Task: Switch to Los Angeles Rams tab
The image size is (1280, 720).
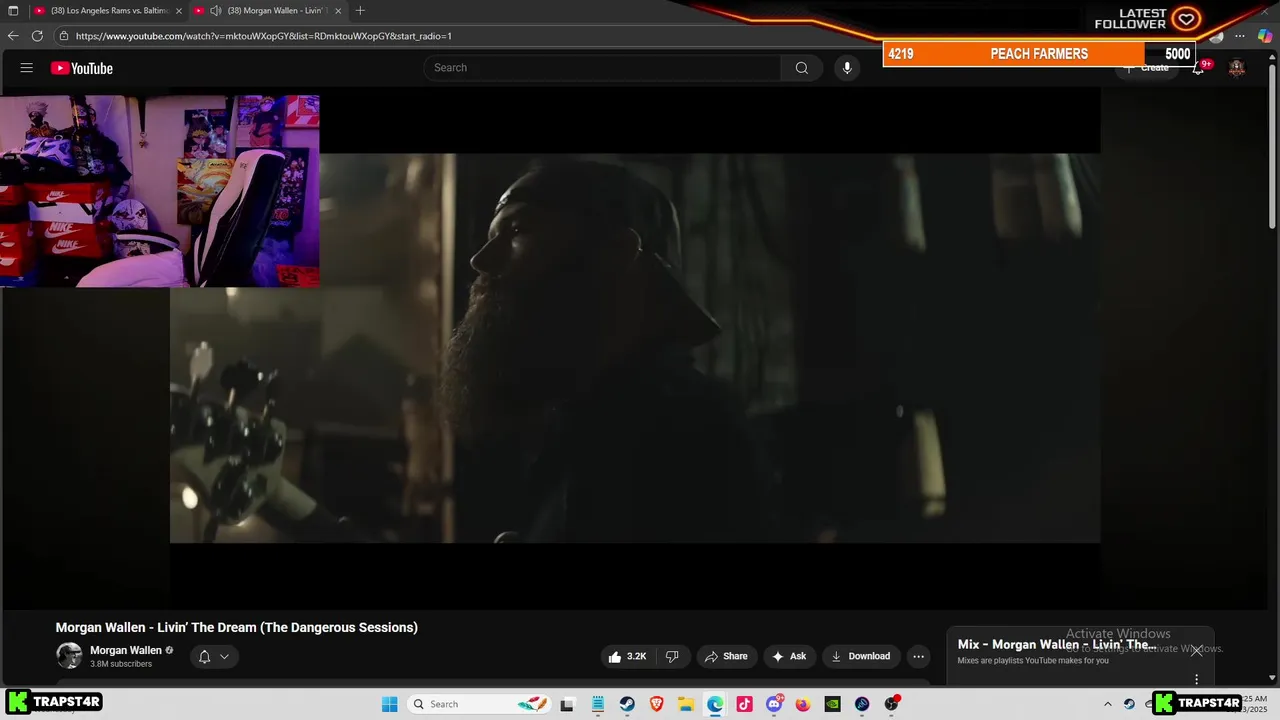Action: tap(107, 11)
